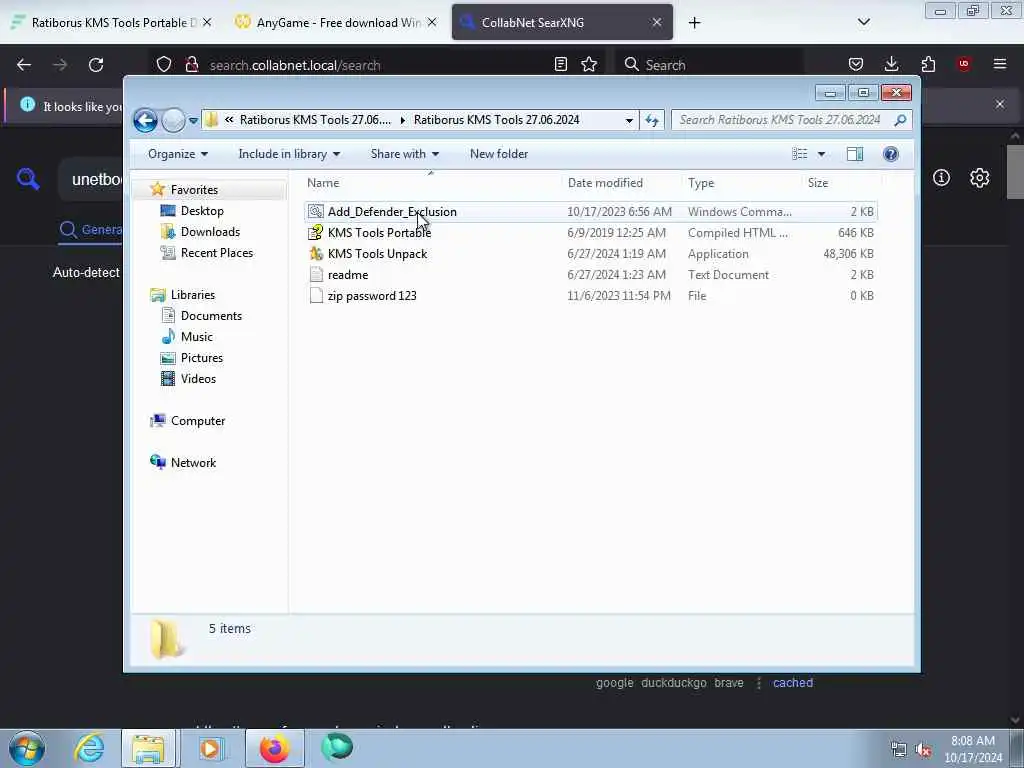1024x768 pixels.
Task: Bookmark this page with star icon
Action: click(589, 65)
